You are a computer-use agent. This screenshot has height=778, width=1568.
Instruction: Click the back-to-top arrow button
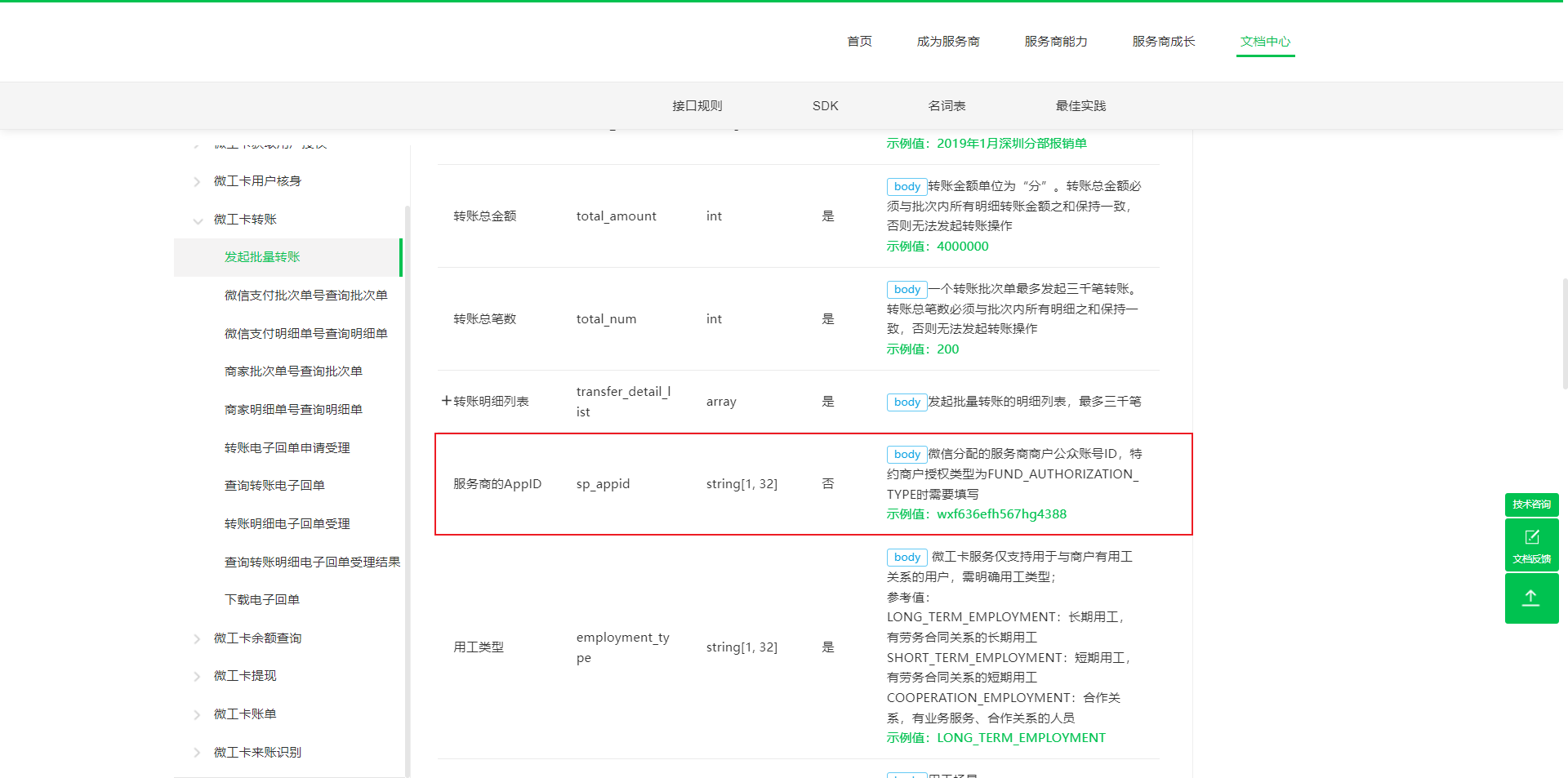(x=1531, y=598)
